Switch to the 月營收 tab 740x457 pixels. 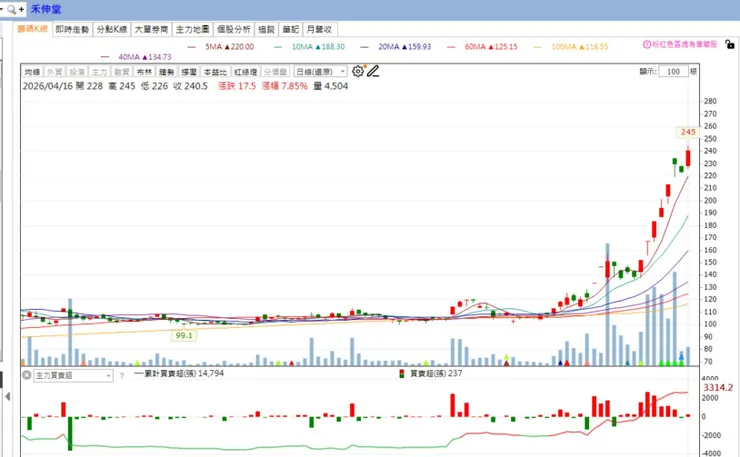tap(320, 29)
